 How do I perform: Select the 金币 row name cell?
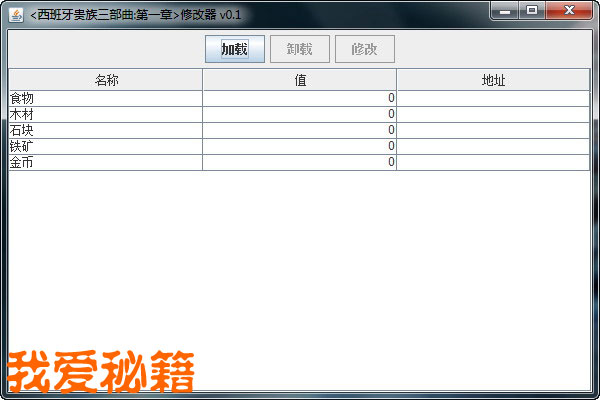click(105, 162)
